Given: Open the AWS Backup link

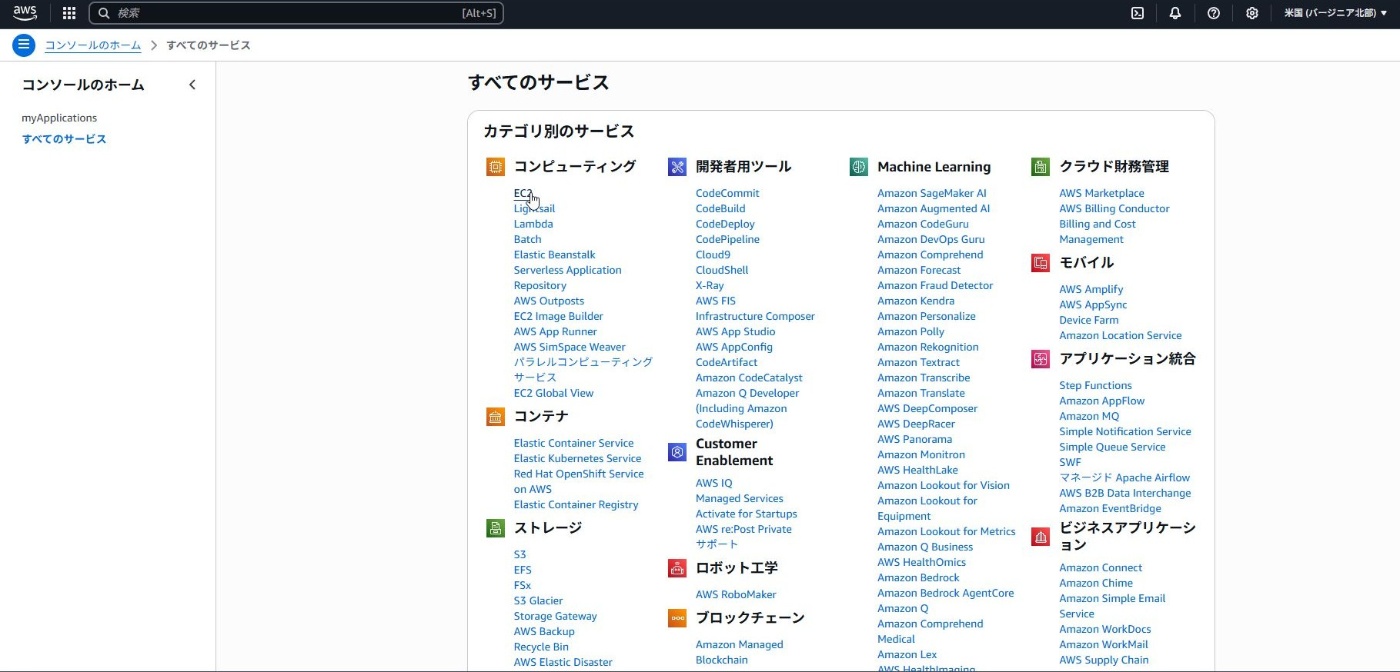Looking at the screenshot, I should (x=544, y=631).
